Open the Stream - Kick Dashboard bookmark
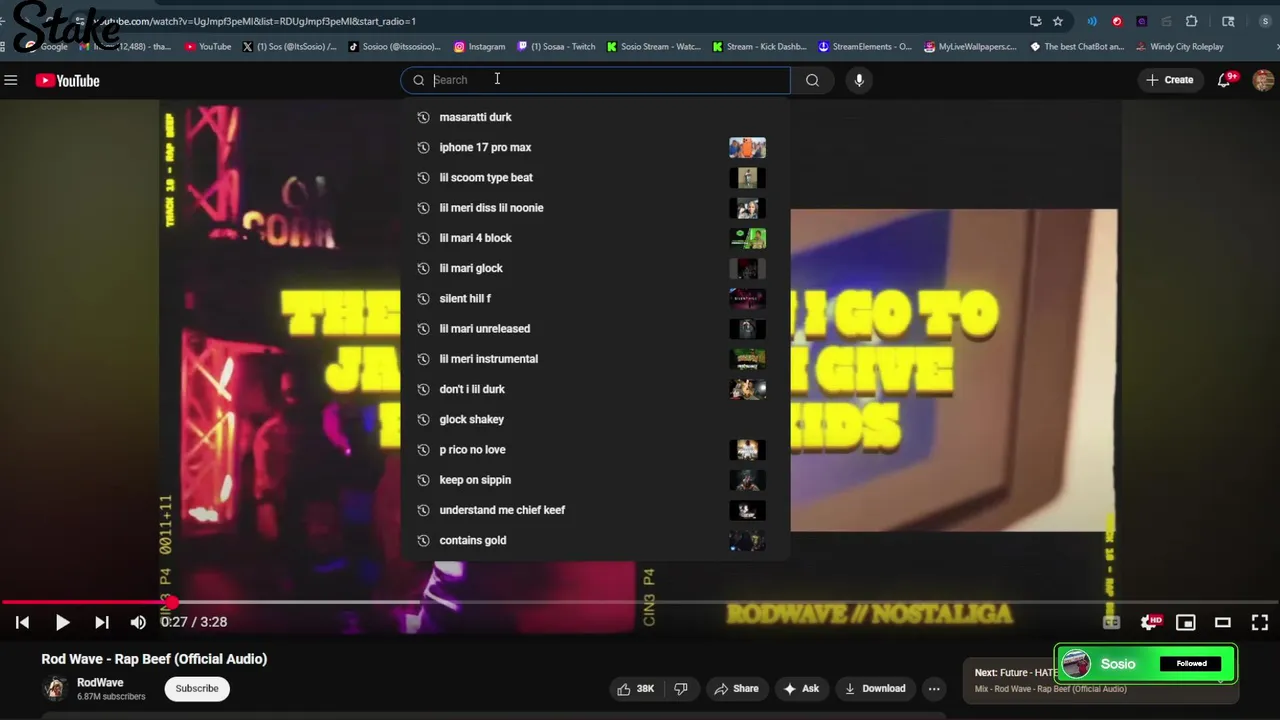This screenshot has width=1280, height=720. tap(760, 47)
